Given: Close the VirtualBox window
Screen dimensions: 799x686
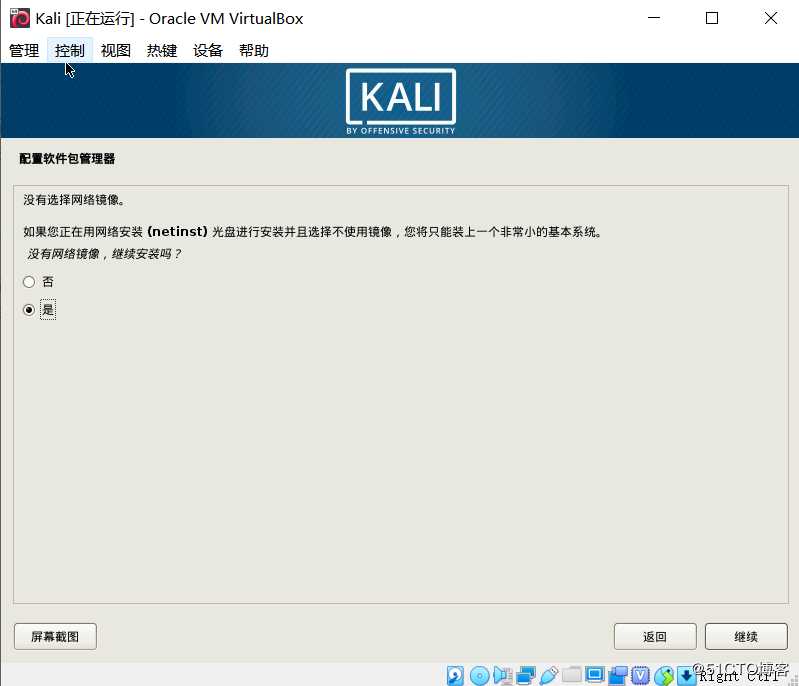Looking at the screenshot, I should coord(770,18).
